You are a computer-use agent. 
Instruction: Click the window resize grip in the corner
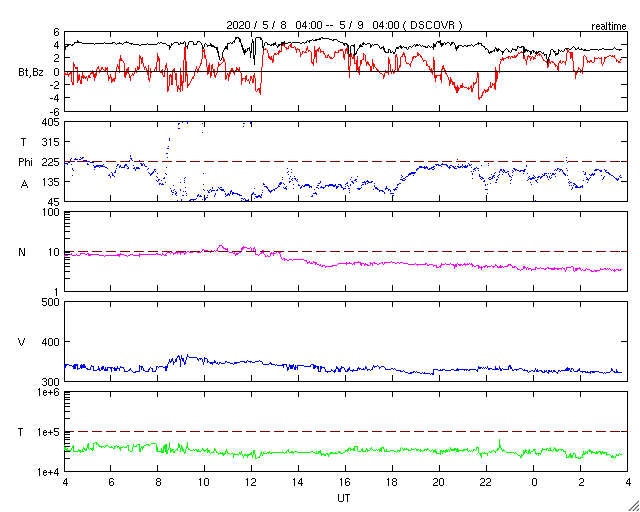[x=633, y=505]
